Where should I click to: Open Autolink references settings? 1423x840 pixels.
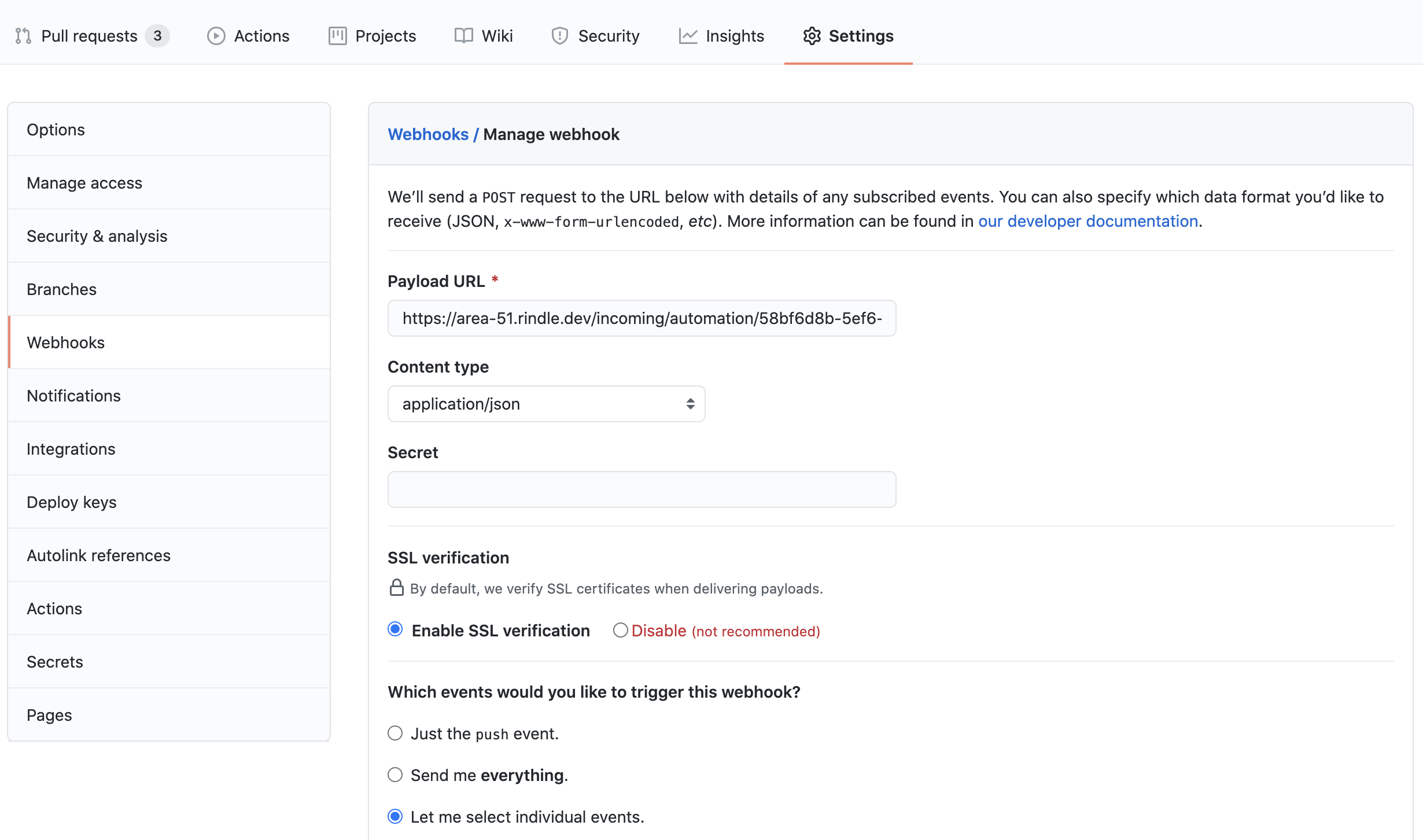169,555
